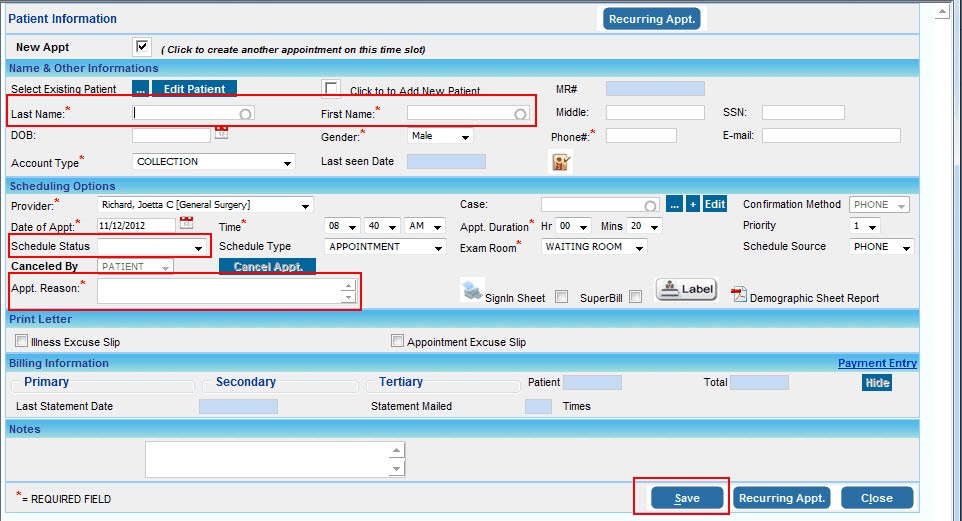Browse existing patients with the ellipsis button
Screen dimensions: 962x521
[140, 89]
